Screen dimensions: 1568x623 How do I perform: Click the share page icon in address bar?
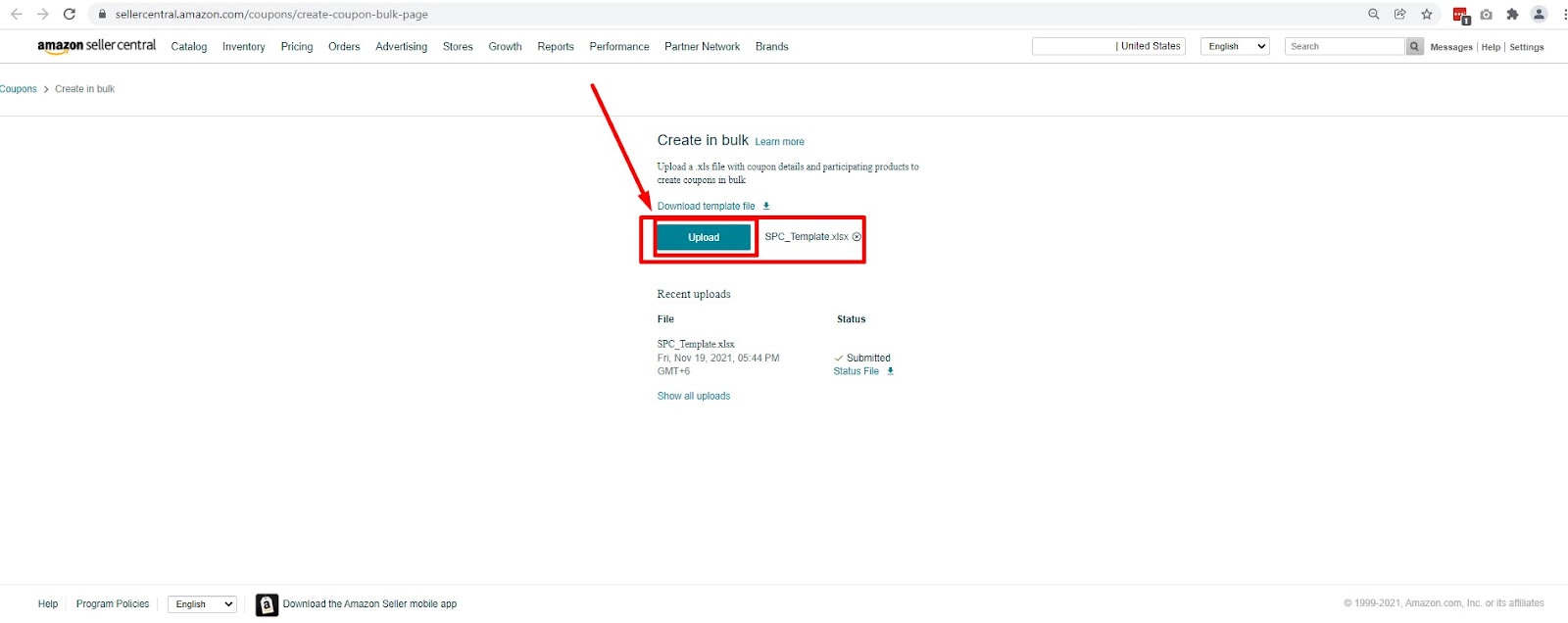1399,14
